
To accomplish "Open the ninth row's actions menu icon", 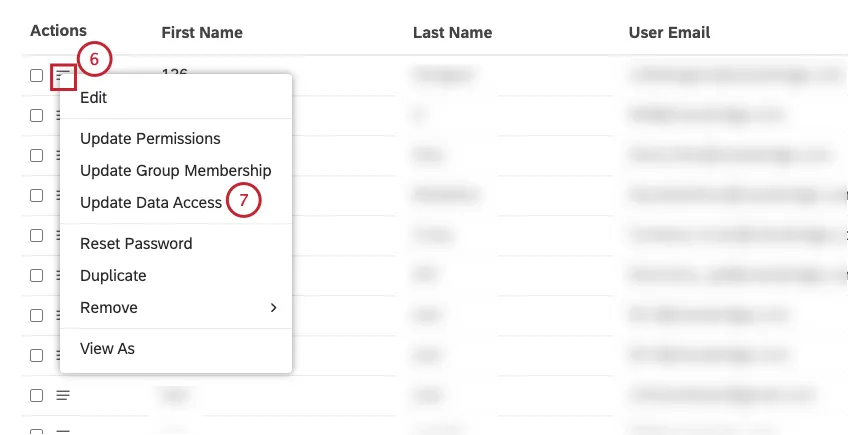I will (63, 395).
